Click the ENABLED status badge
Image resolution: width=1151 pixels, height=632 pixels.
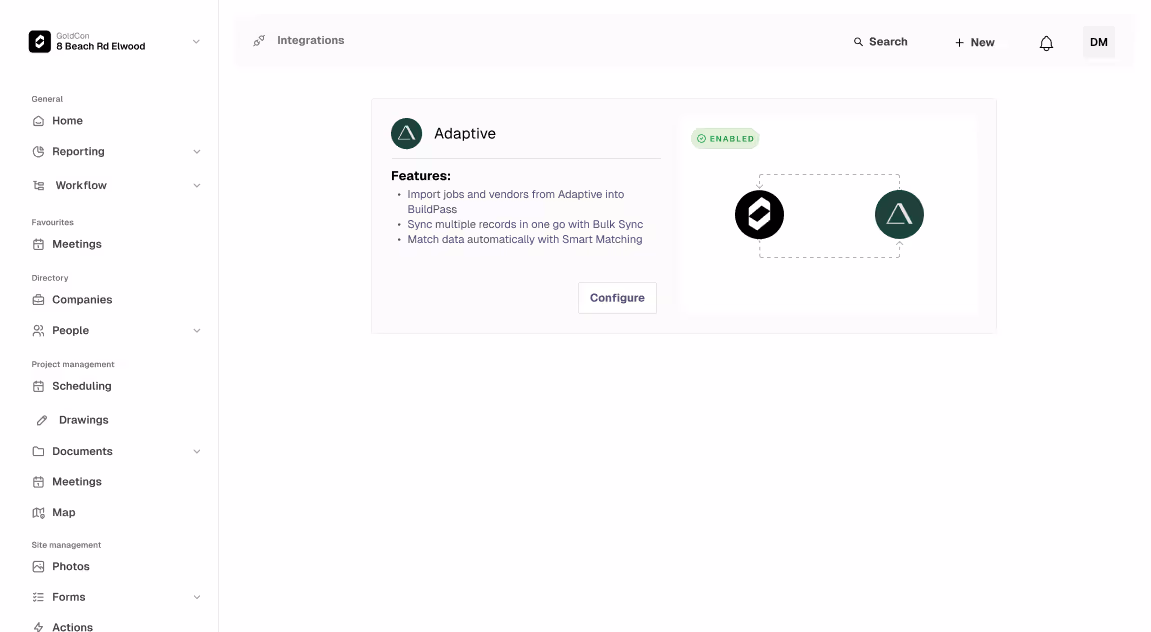point(725,139)
